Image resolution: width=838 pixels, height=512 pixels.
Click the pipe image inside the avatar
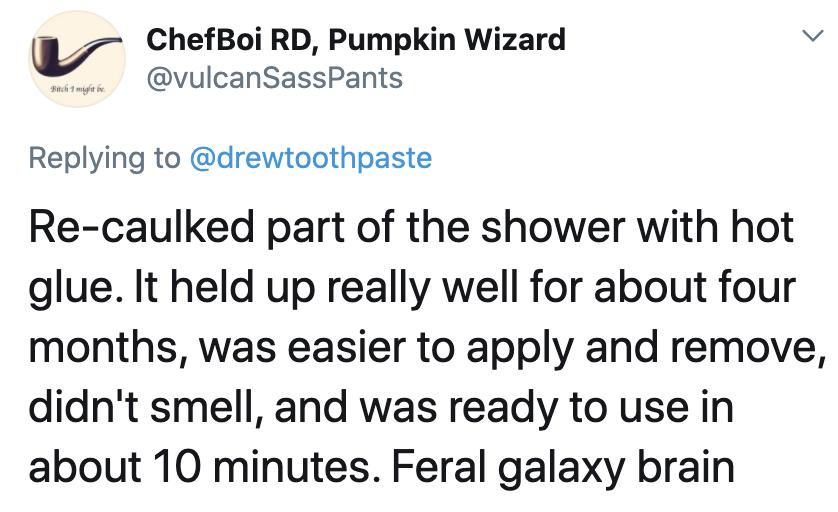coord(75,55)
